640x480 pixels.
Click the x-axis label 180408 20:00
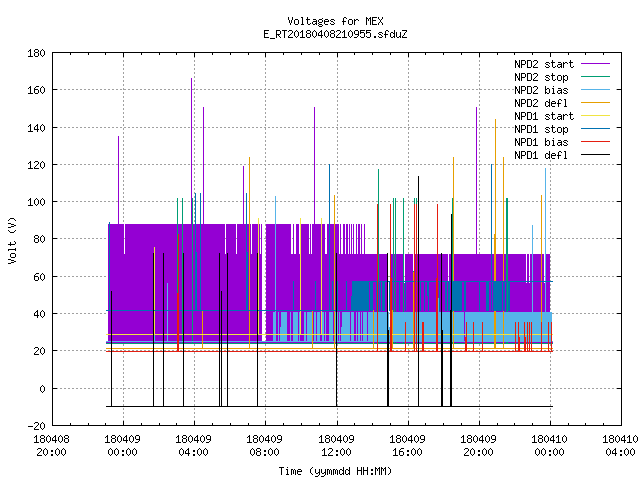51,446
